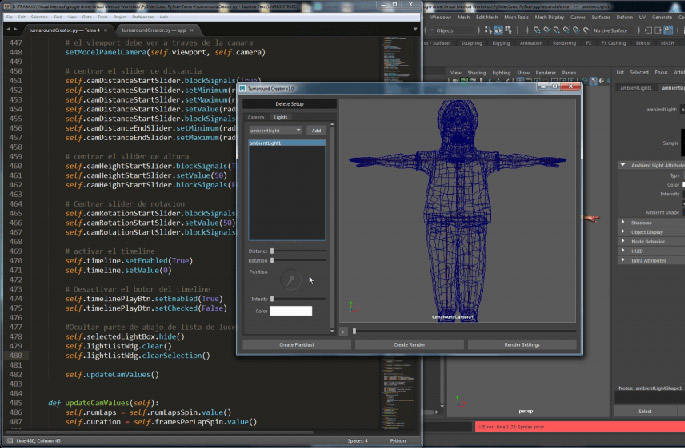Open Shading menu in Maya viewport panel
This screenshot has height=448, width=685.
[x=476, y=73]
